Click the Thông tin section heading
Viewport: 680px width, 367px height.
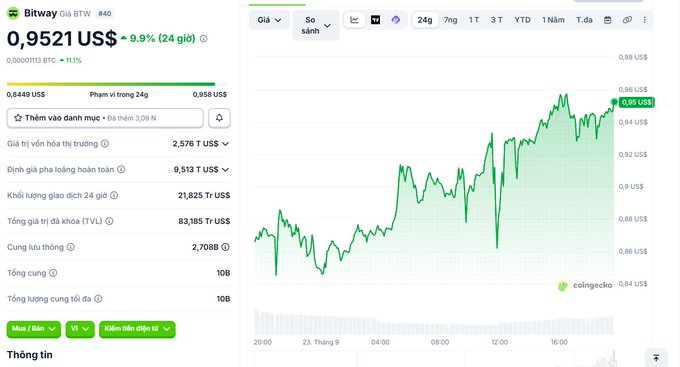click(29, 355)
